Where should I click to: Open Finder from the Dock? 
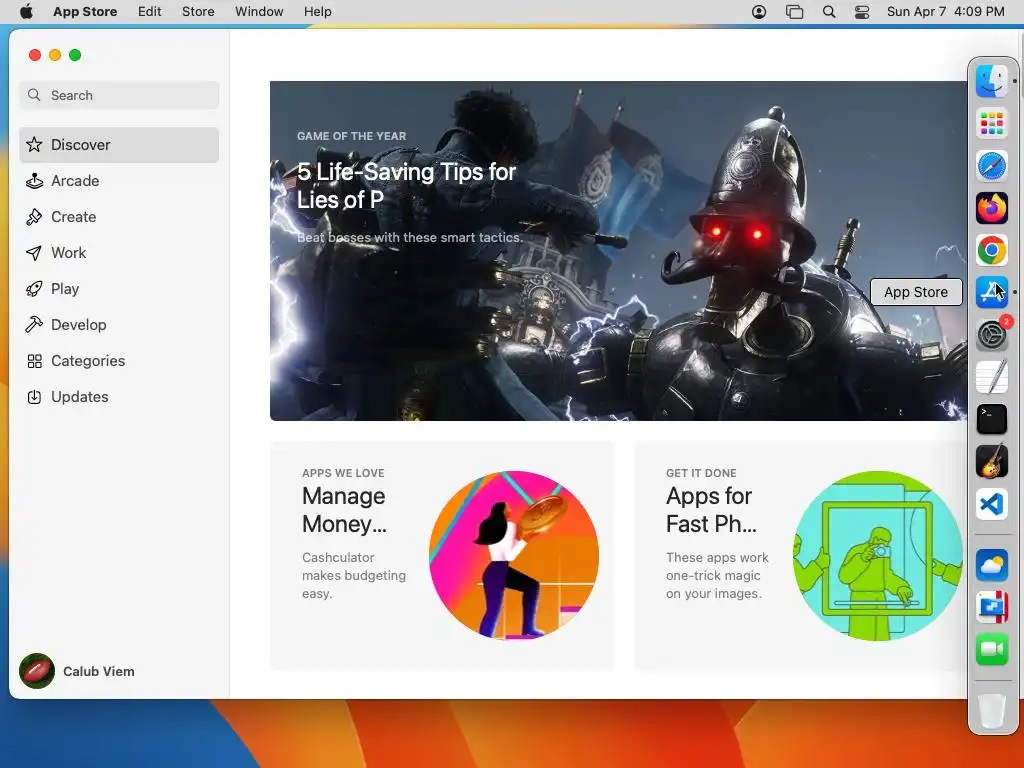(991, 81)
